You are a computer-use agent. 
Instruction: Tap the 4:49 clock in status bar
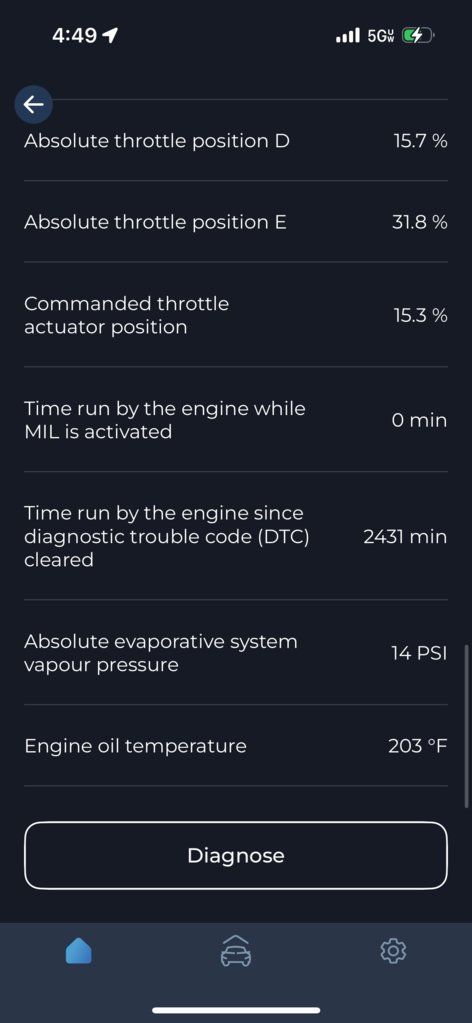click(74, 36)
